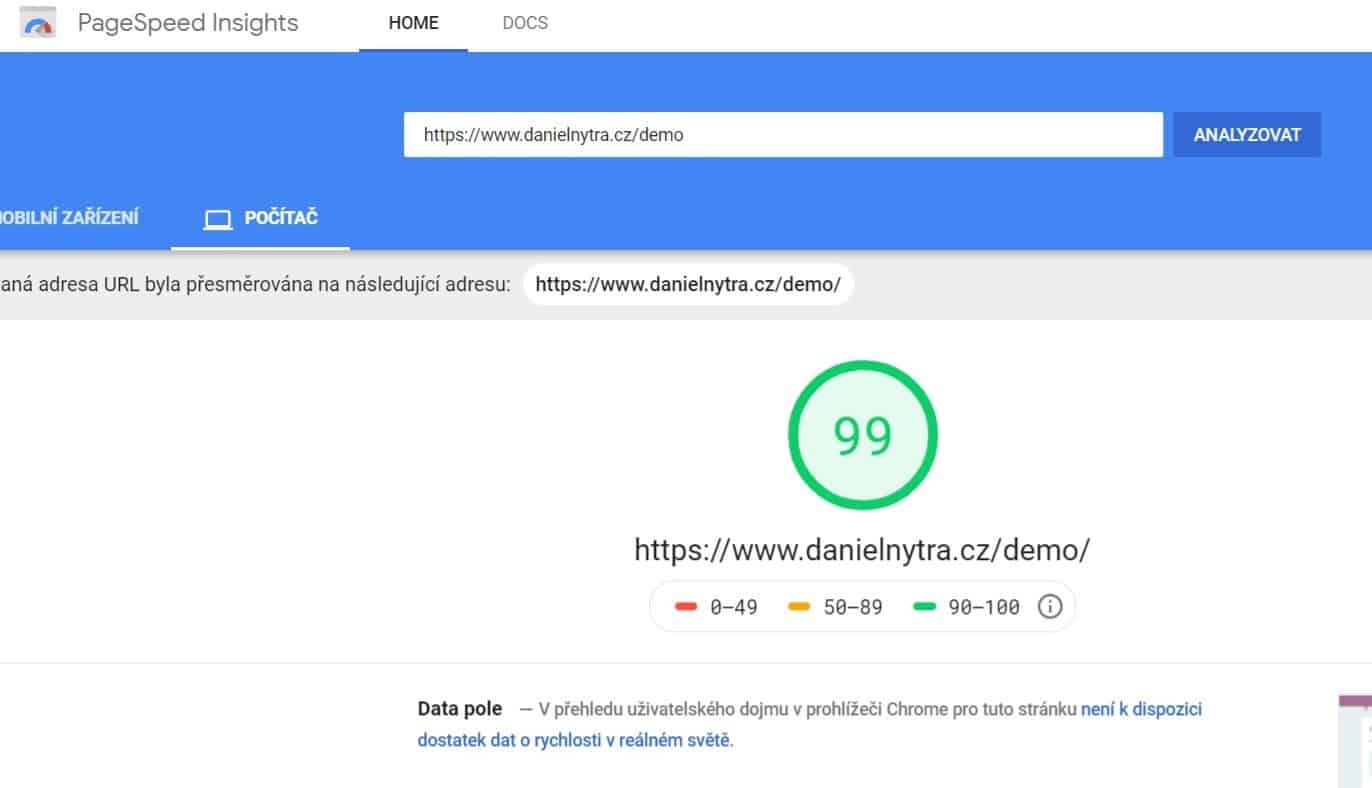
Task: Click the green 90–100 legend item
Action: click(x=966, y=607)
